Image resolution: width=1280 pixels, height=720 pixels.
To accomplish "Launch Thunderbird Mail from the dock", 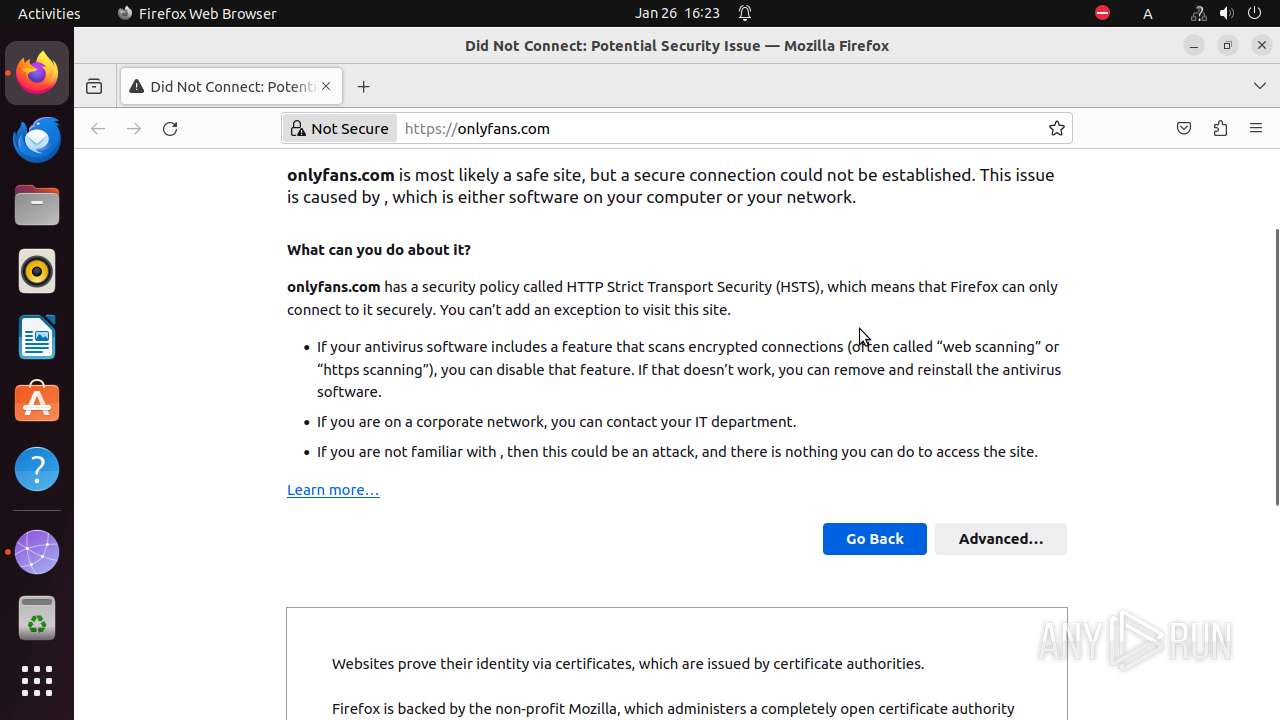I will [x=37, y=139].
